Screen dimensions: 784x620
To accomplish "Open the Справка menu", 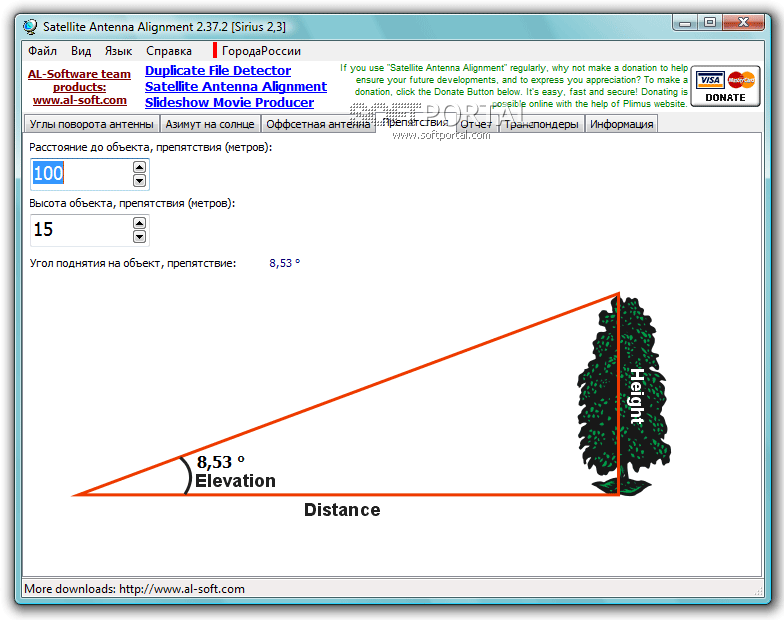I will pos(169,51).
